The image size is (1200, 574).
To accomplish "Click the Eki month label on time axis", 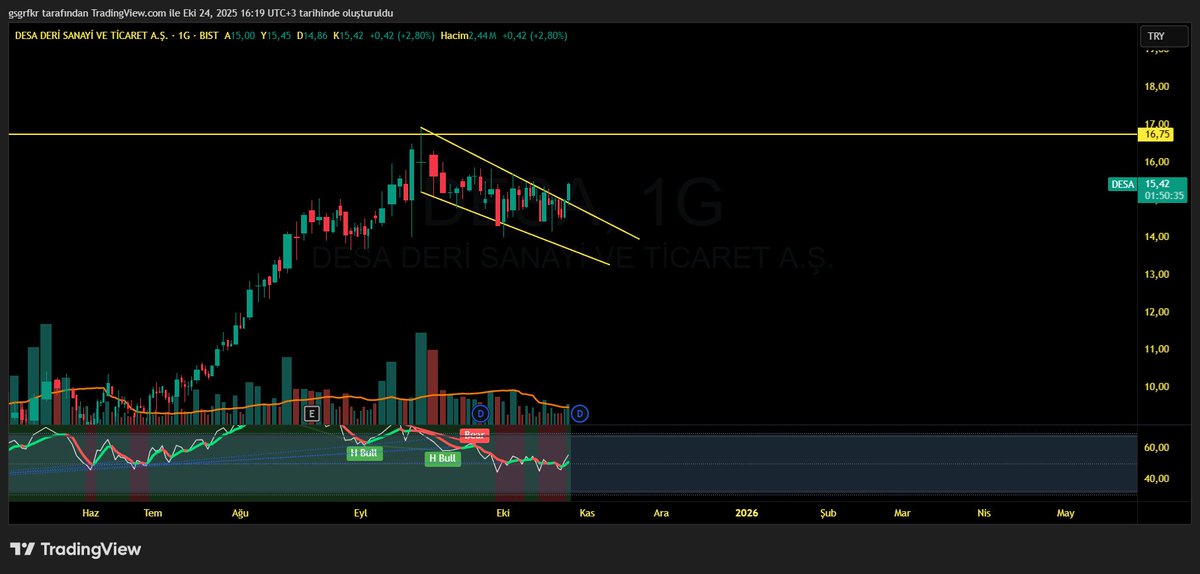I will point(504,513).
